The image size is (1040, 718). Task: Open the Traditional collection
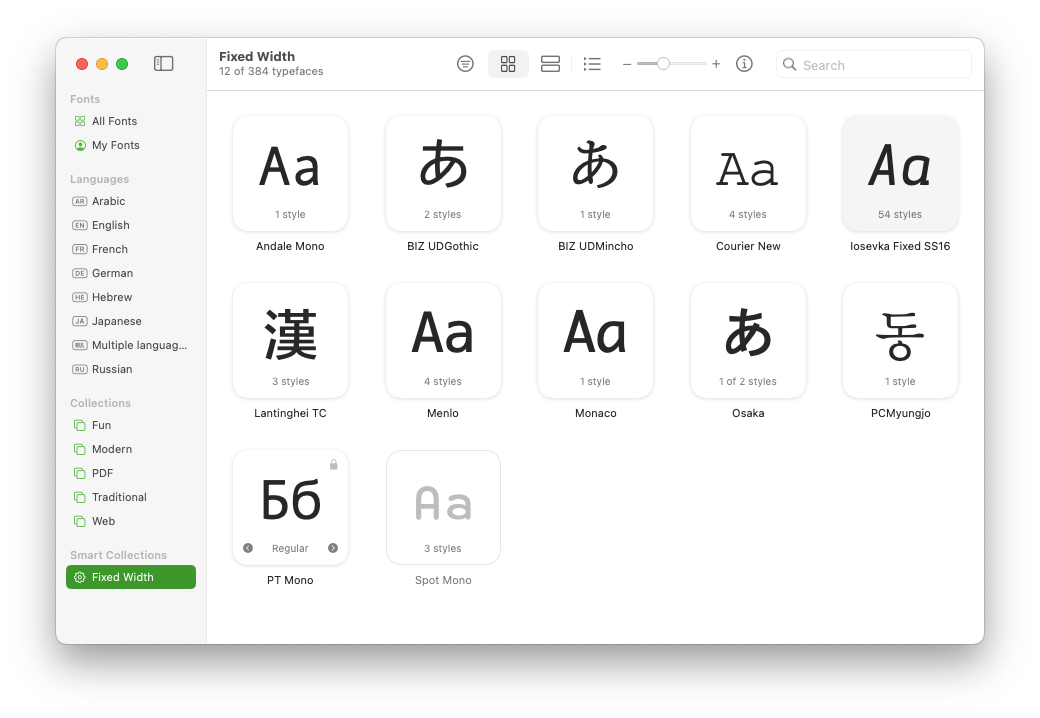click(131, 497)
